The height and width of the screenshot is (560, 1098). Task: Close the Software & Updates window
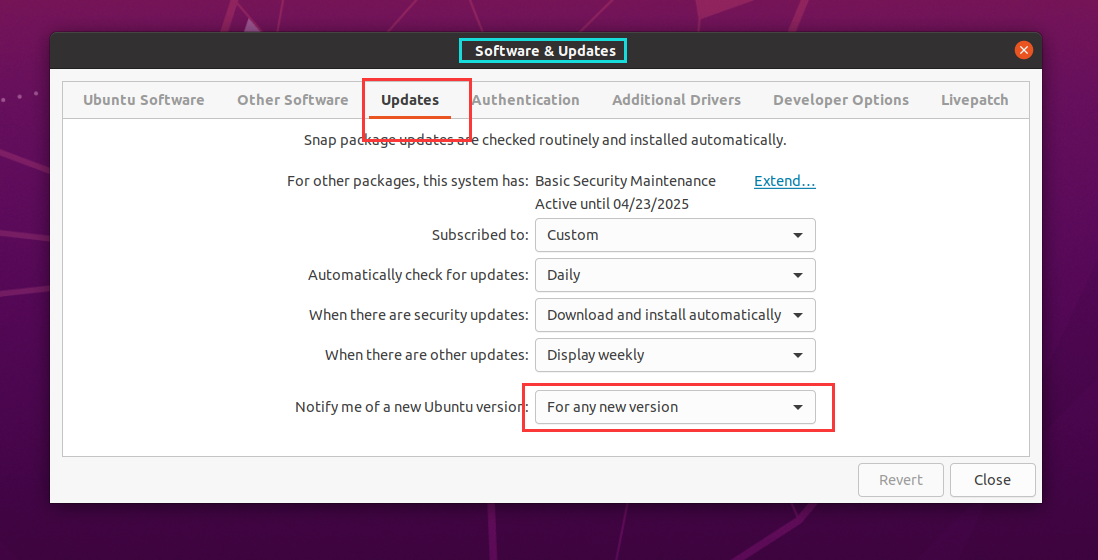(1023, 50)
